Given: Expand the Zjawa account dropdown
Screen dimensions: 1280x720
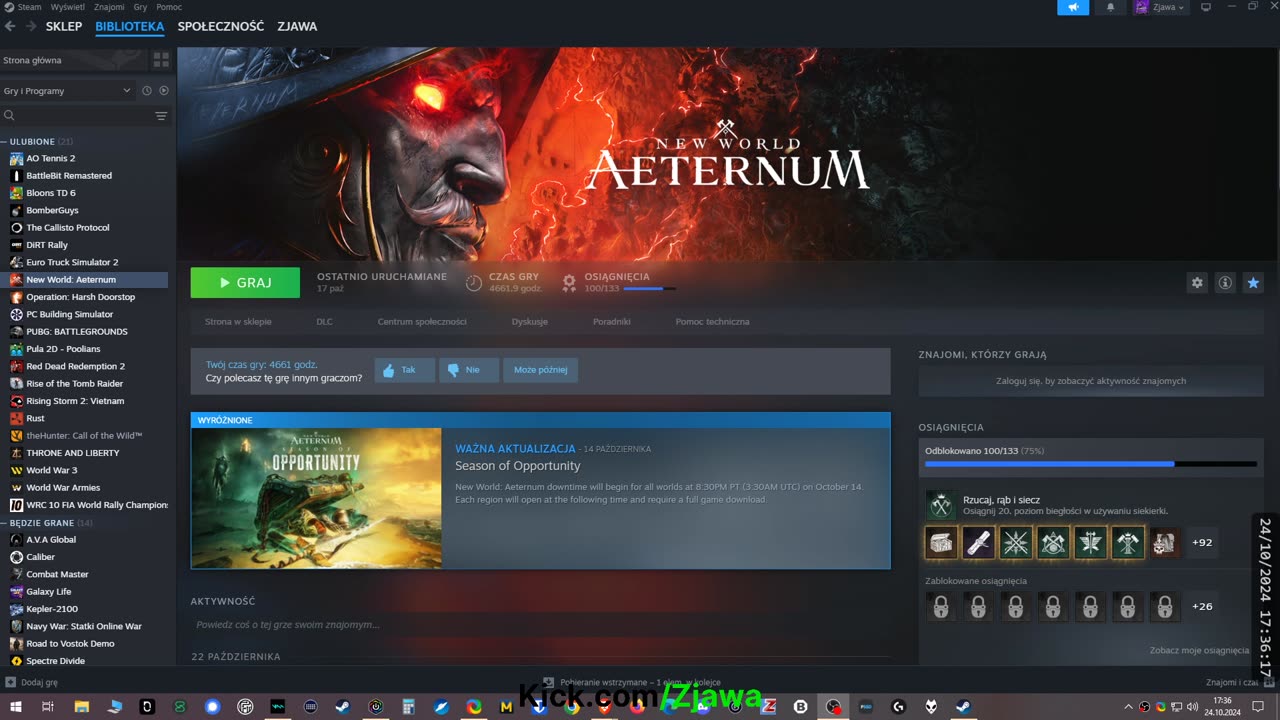Looking at the screenshot, I should 1160,7.
